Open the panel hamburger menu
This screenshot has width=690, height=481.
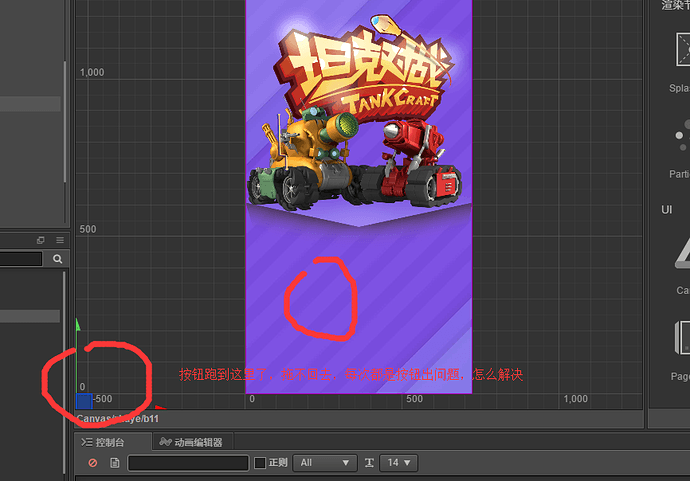click(x=60, y=240)
